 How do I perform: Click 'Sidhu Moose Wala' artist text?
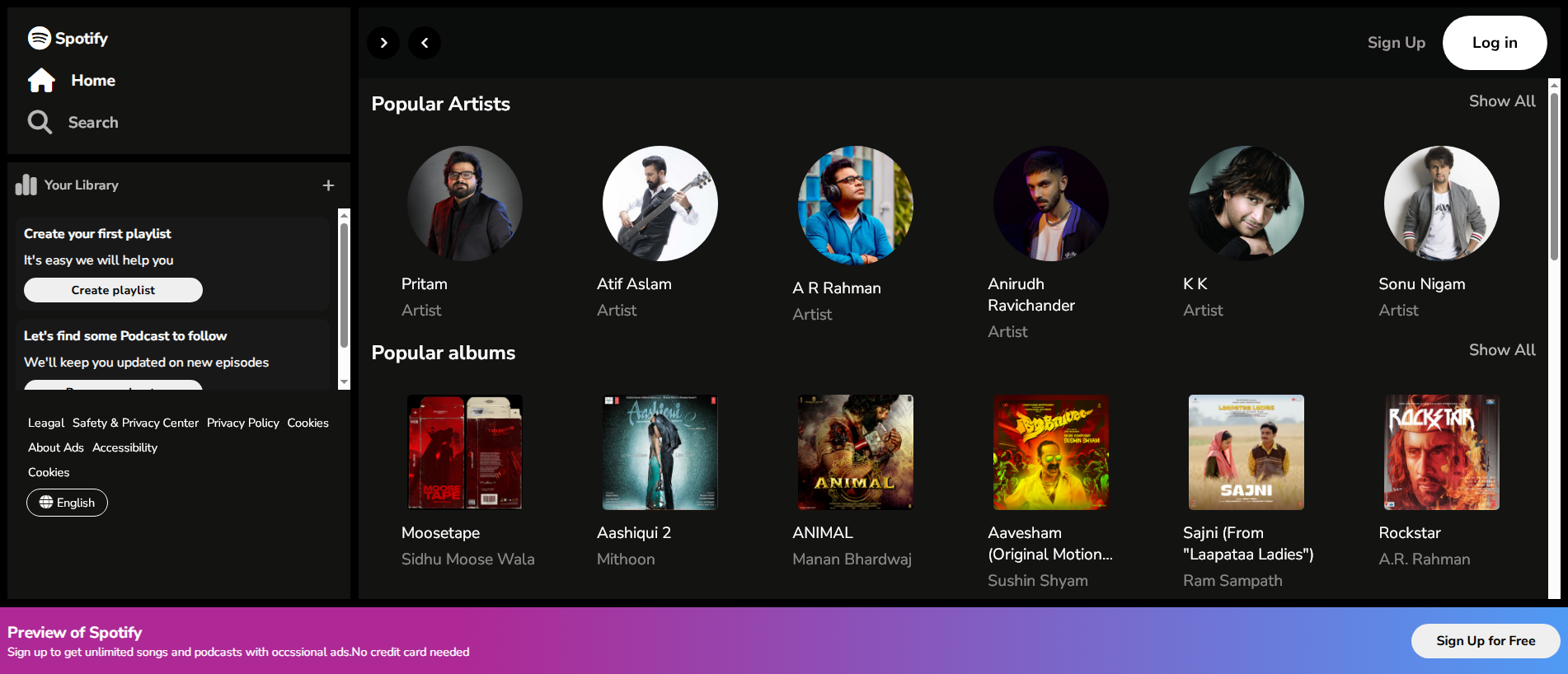[x=467, y=559]
